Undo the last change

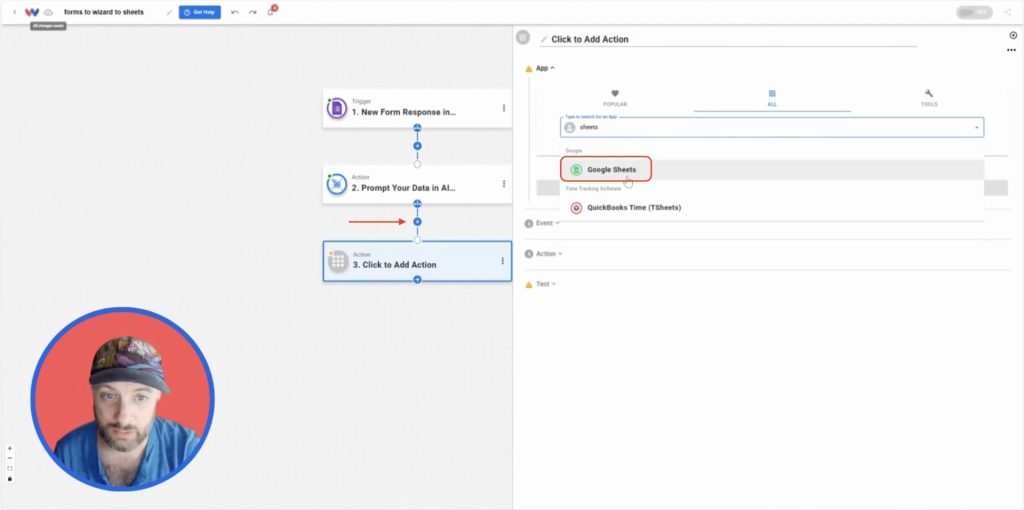(235, 12)
